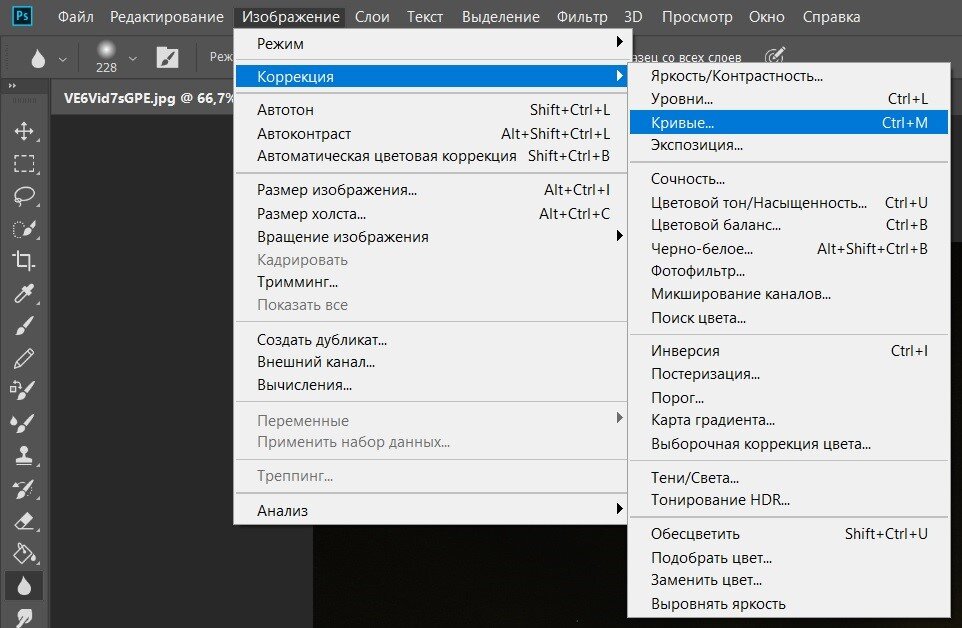The image size is (962, 628).
Task: Toggle the Brush Settings panel icon
Action: pos(166,57)
